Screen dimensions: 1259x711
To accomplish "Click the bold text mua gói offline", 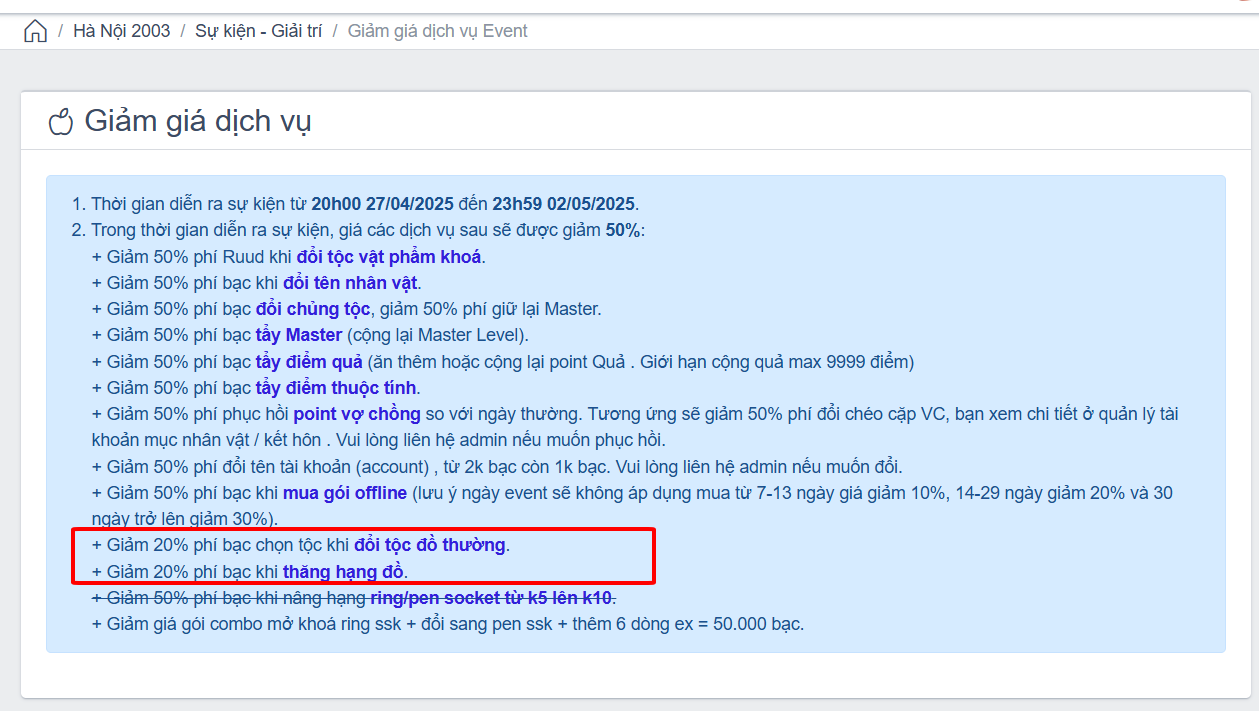I will tap(345, 493).
